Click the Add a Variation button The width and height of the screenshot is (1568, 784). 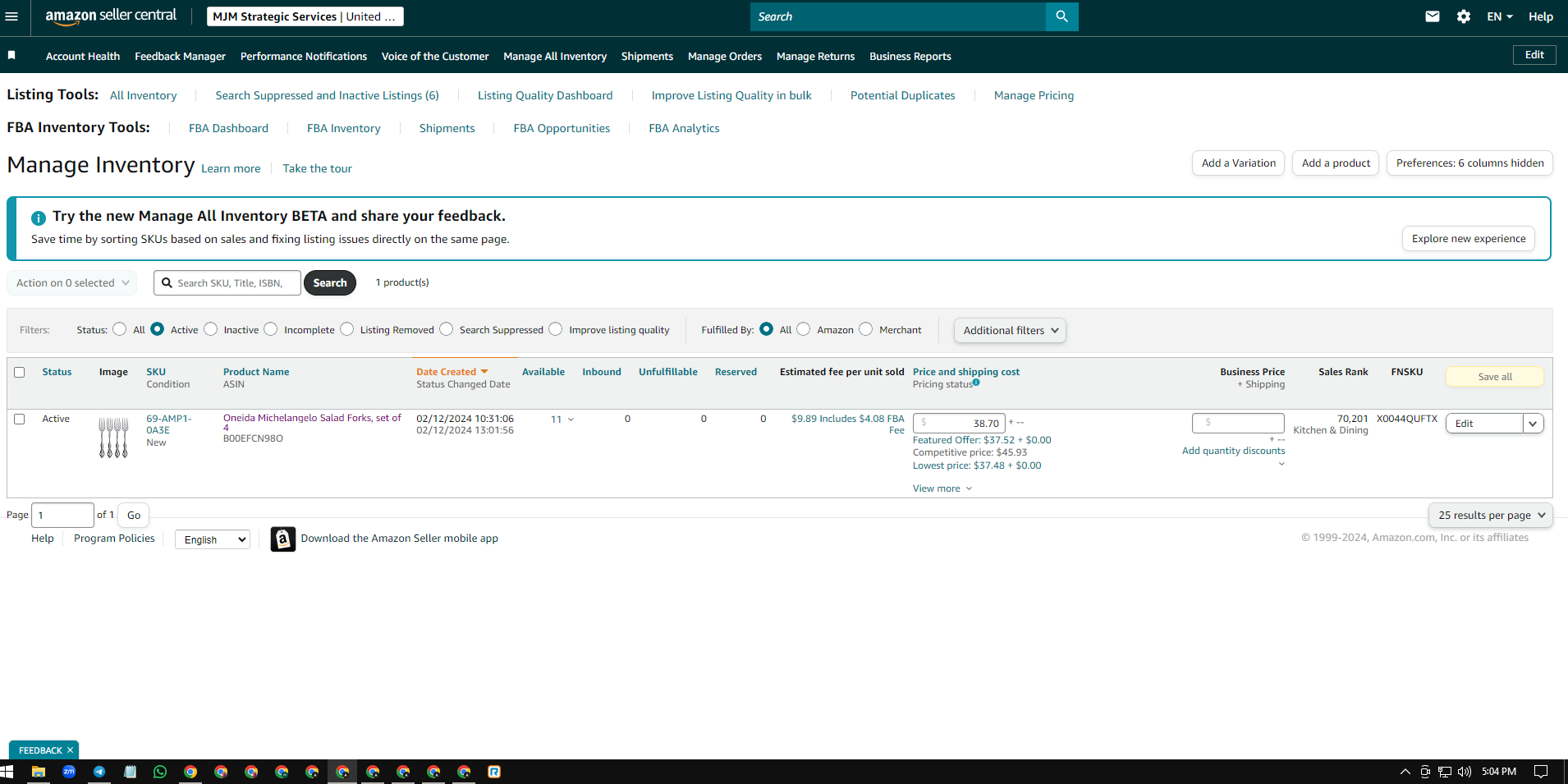(x=1239, y=163)
